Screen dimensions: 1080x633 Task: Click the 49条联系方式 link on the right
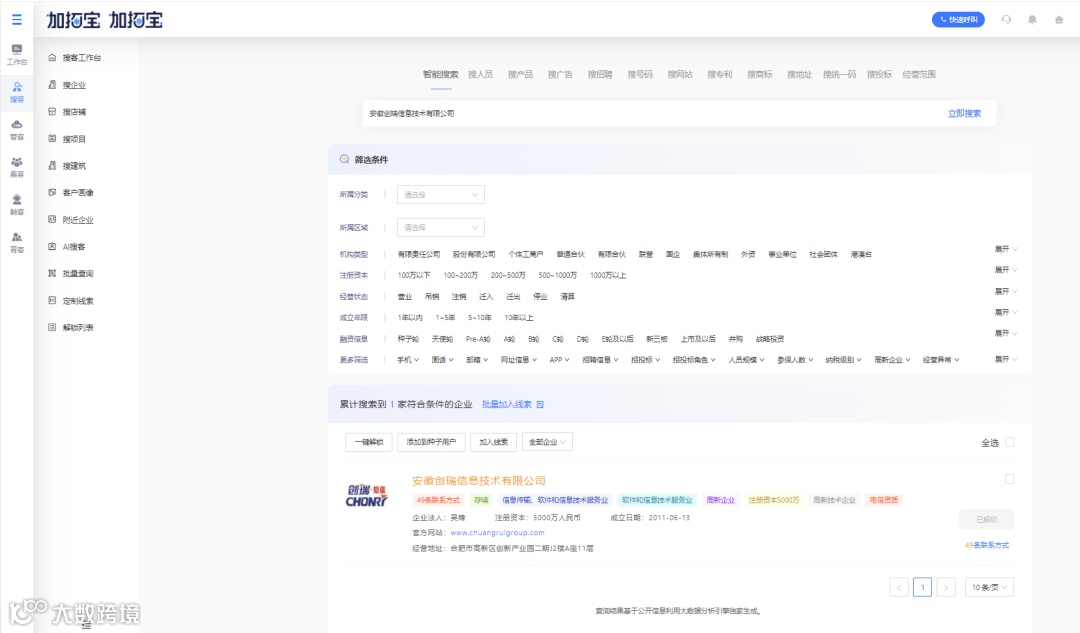[986, 545]
